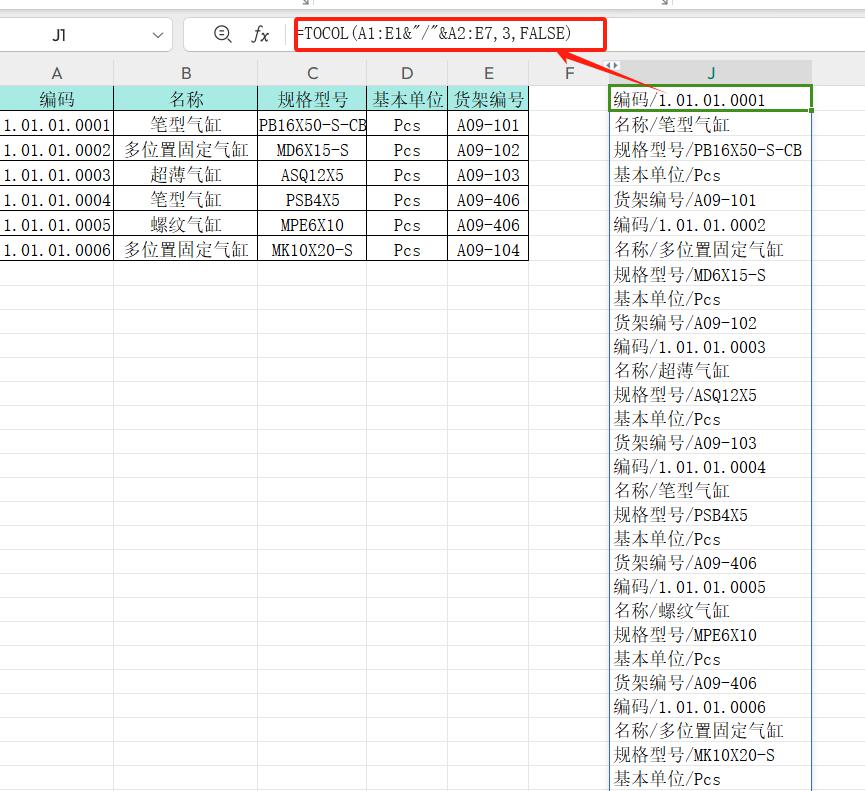The width and height of the screenshot is (865, 791).
Task: Click the Name Box showing J1
Action: [x=59, y=35]
